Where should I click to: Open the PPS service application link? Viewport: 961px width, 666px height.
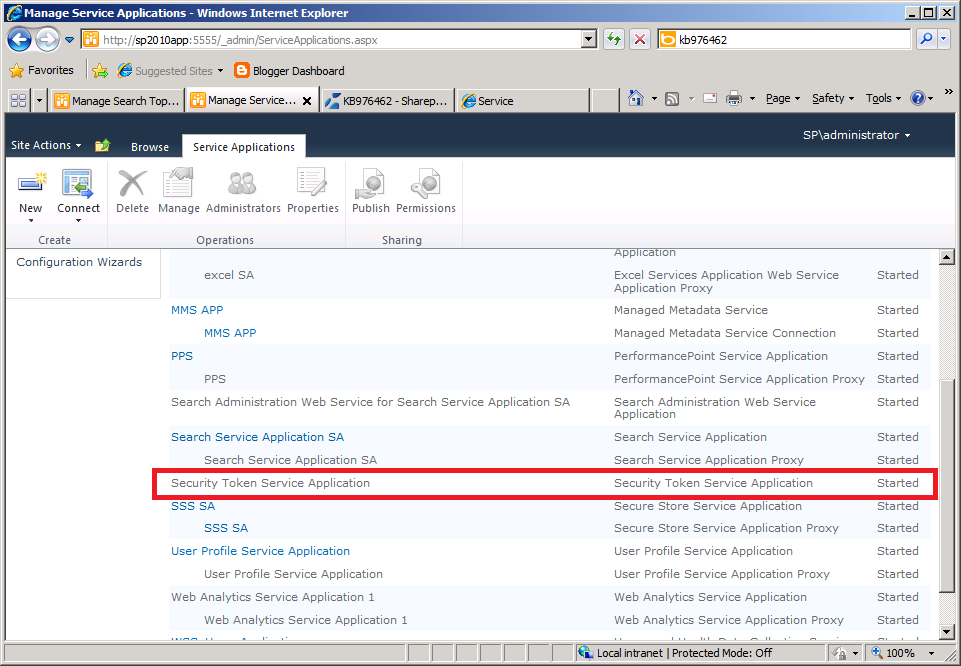pyautogui.click(x=182, y=356)
